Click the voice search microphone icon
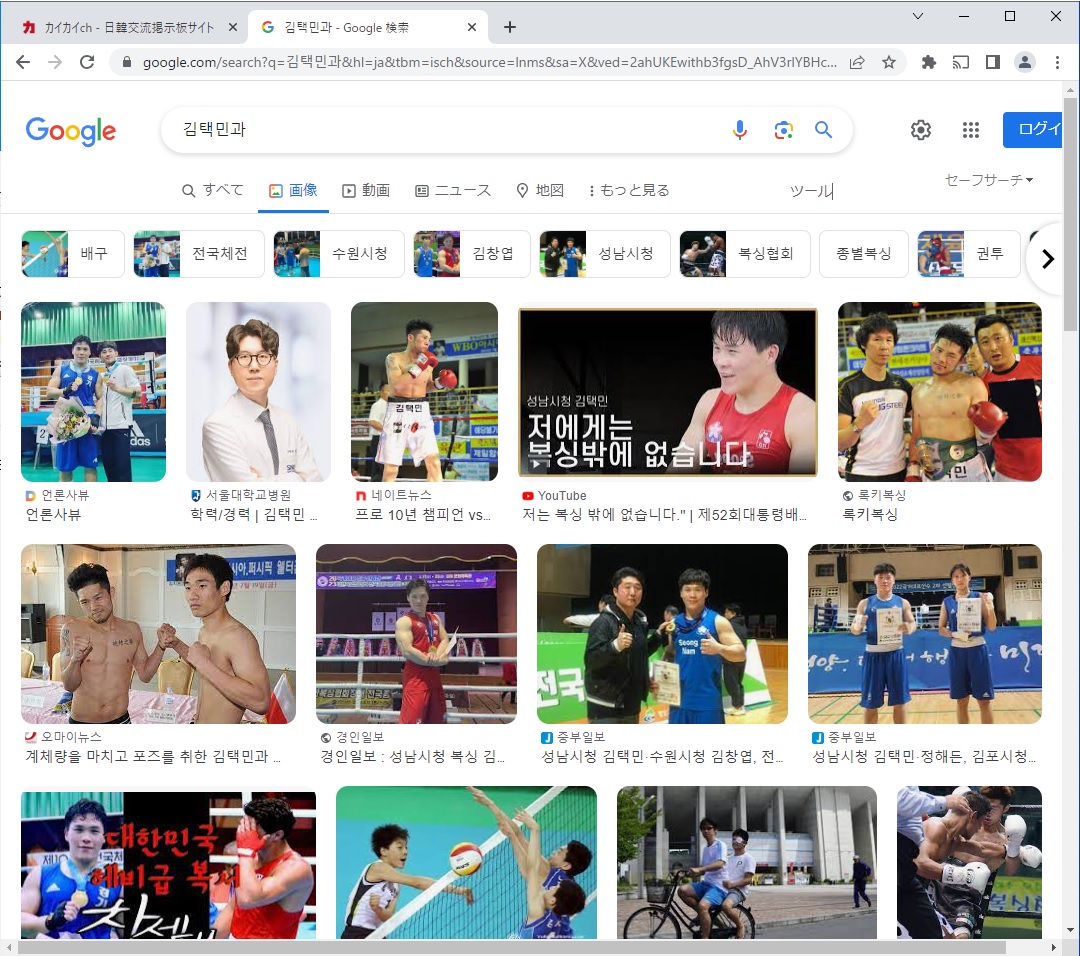Viewport: 1080px width, 956px height. coord(740,130)
